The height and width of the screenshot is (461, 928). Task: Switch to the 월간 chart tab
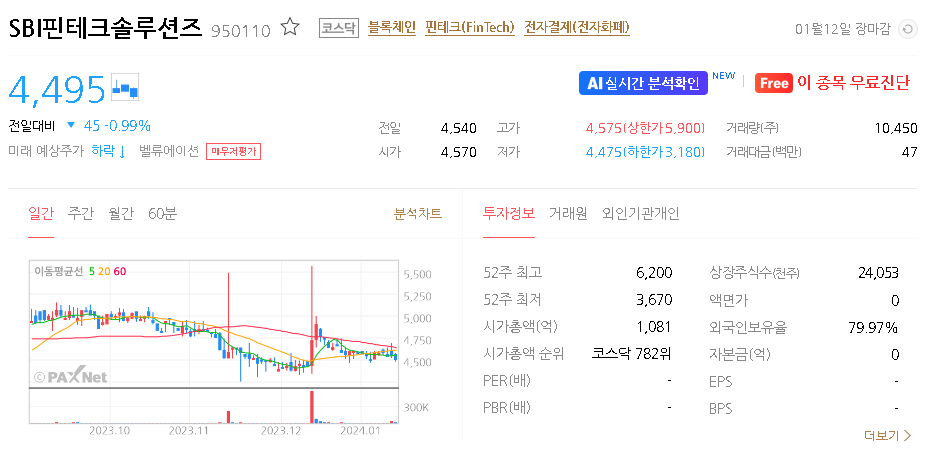(121, 214)
